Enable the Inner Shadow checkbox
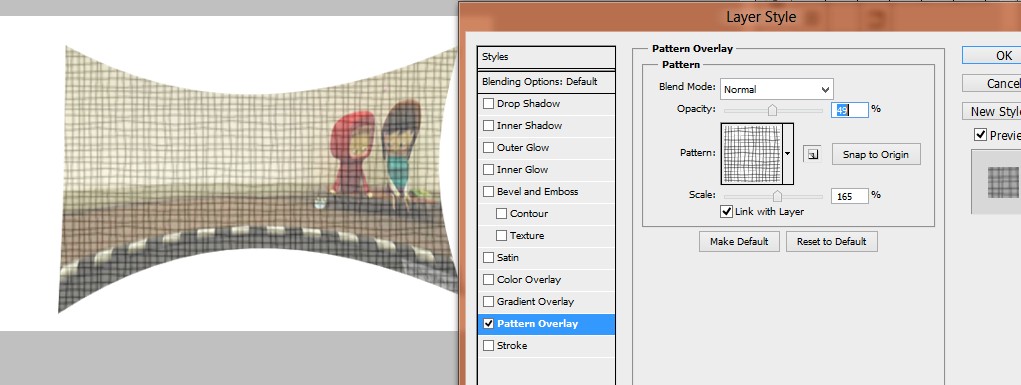 (x=488, y=126)
